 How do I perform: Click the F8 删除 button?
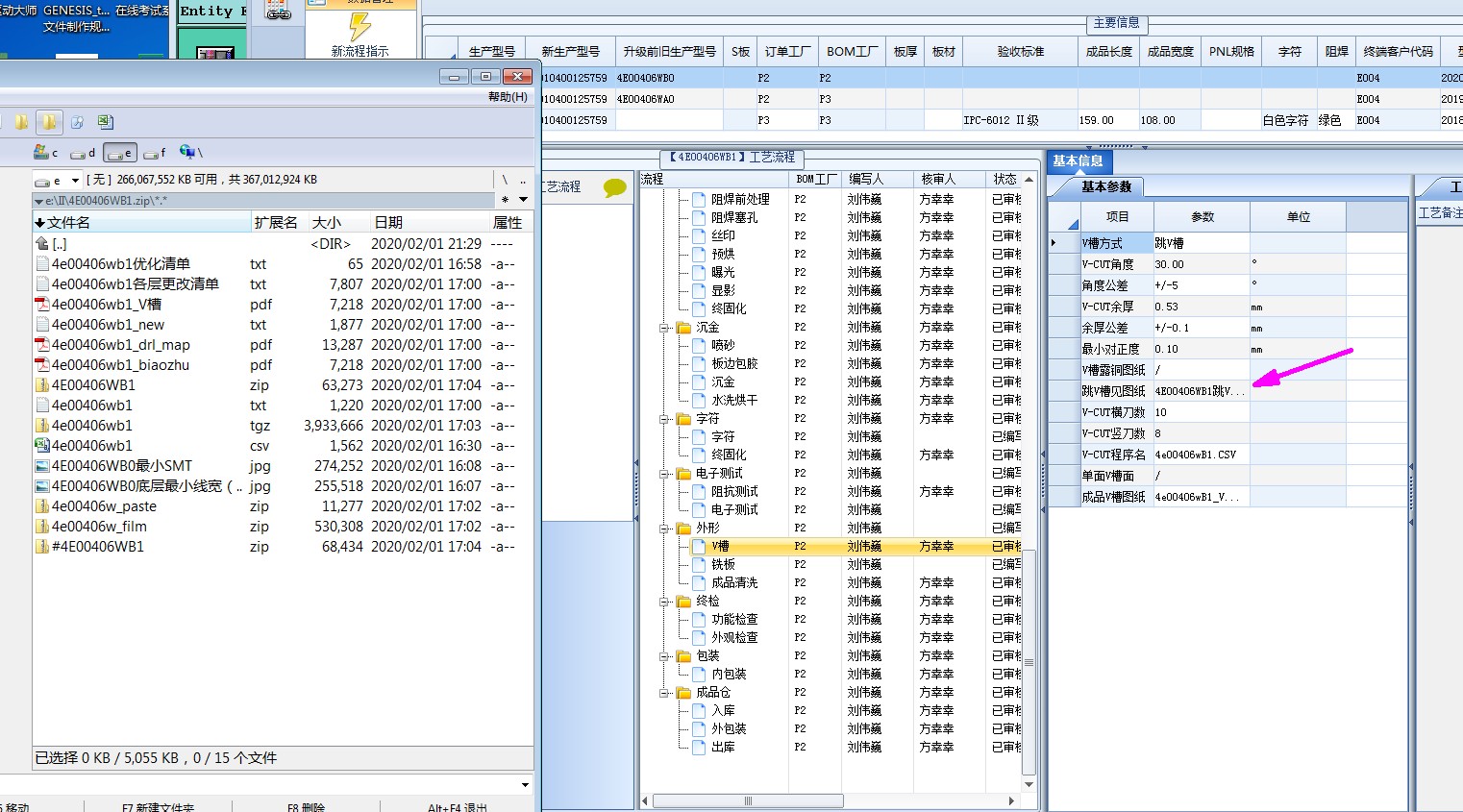tap(306, 807)
